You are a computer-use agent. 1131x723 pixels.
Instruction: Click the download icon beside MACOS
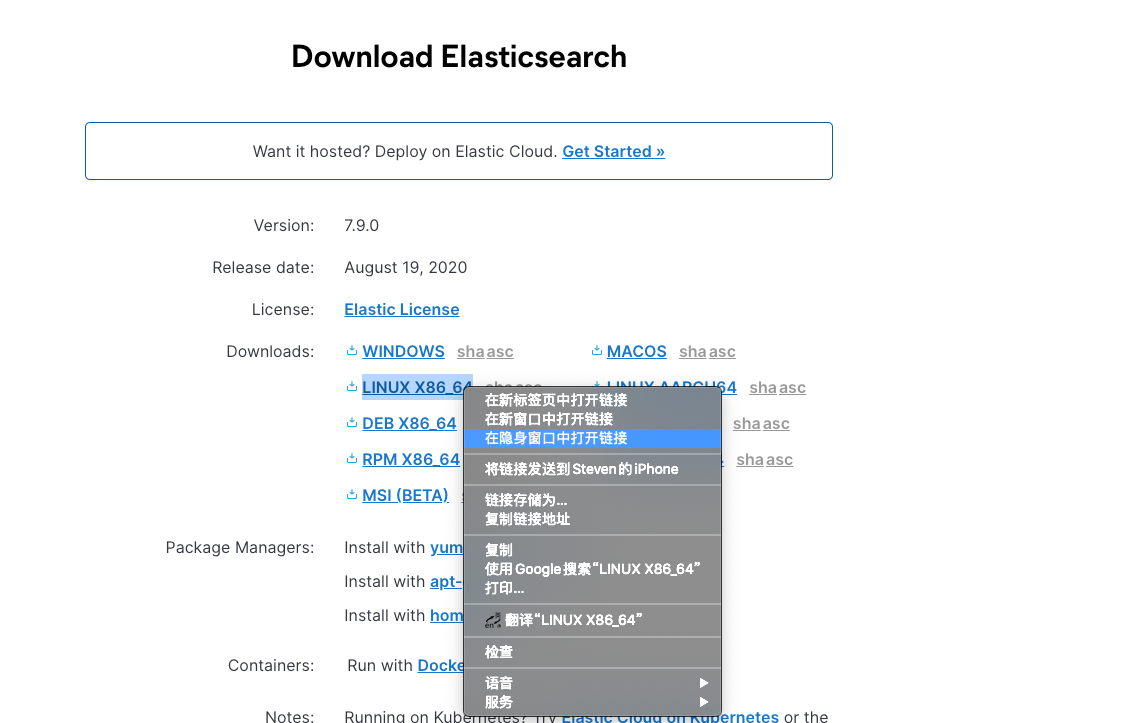(597, 351)
